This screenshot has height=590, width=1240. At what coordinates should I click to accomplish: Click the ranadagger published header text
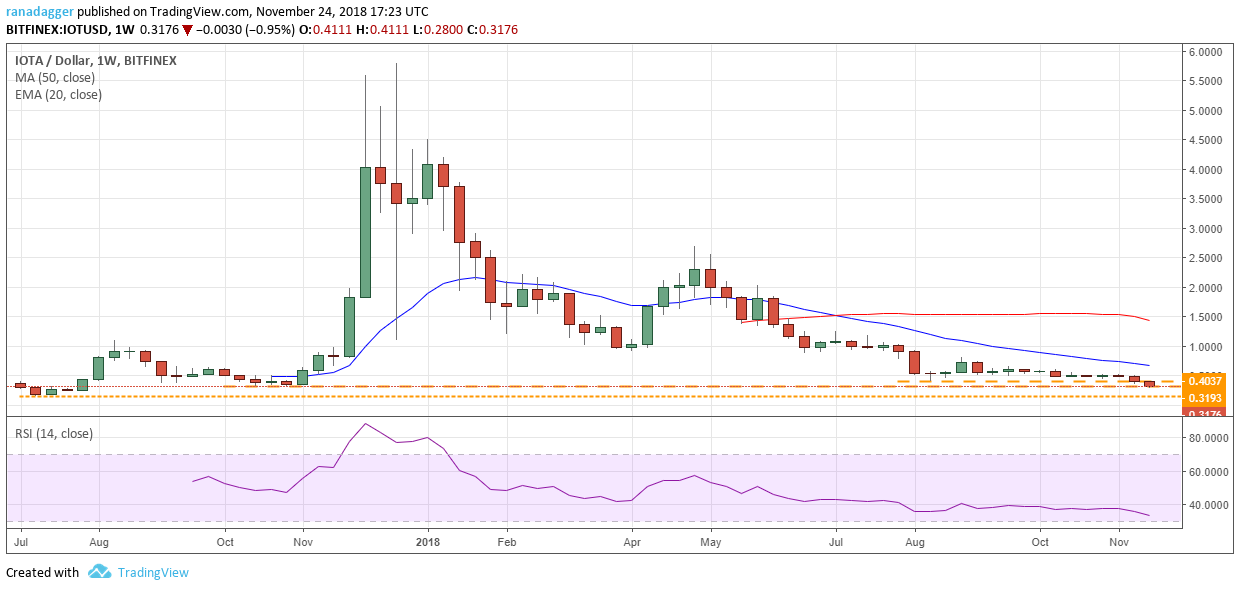pyautogui.click(x=217, y=11)
